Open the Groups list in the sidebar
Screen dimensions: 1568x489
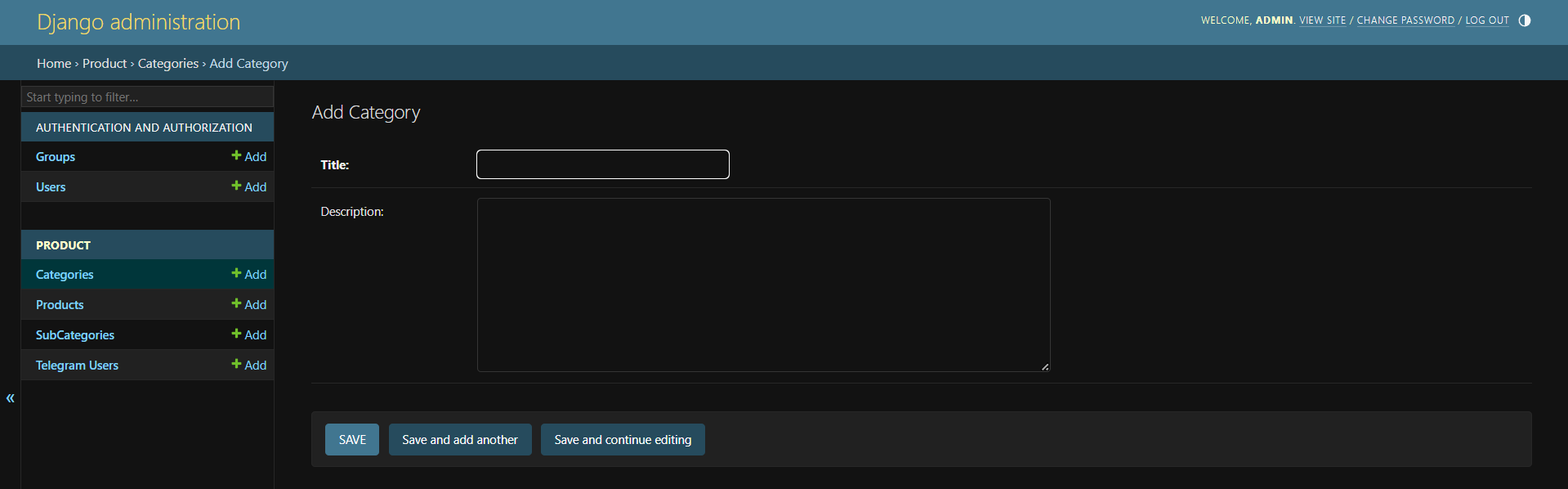click(56, 157)
